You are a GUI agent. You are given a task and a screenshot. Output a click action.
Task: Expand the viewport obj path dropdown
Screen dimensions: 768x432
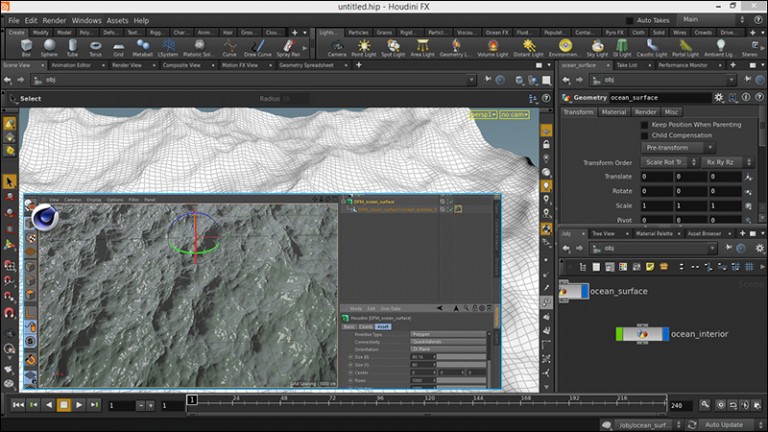coord(471,80)
